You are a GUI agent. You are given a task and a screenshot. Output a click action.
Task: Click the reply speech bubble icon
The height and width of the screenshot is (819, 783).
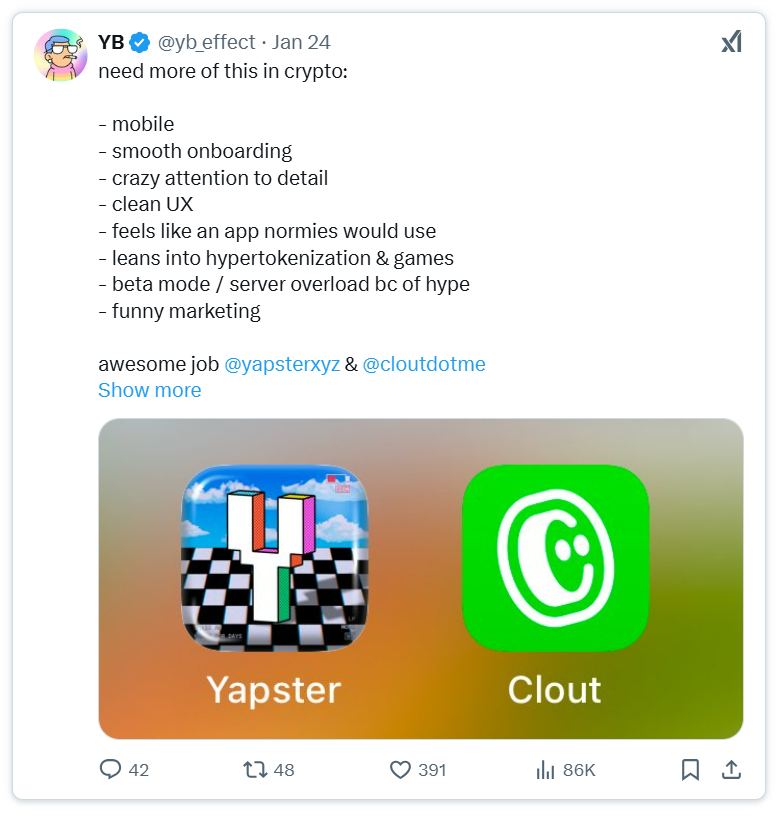[x=110, y=769]
